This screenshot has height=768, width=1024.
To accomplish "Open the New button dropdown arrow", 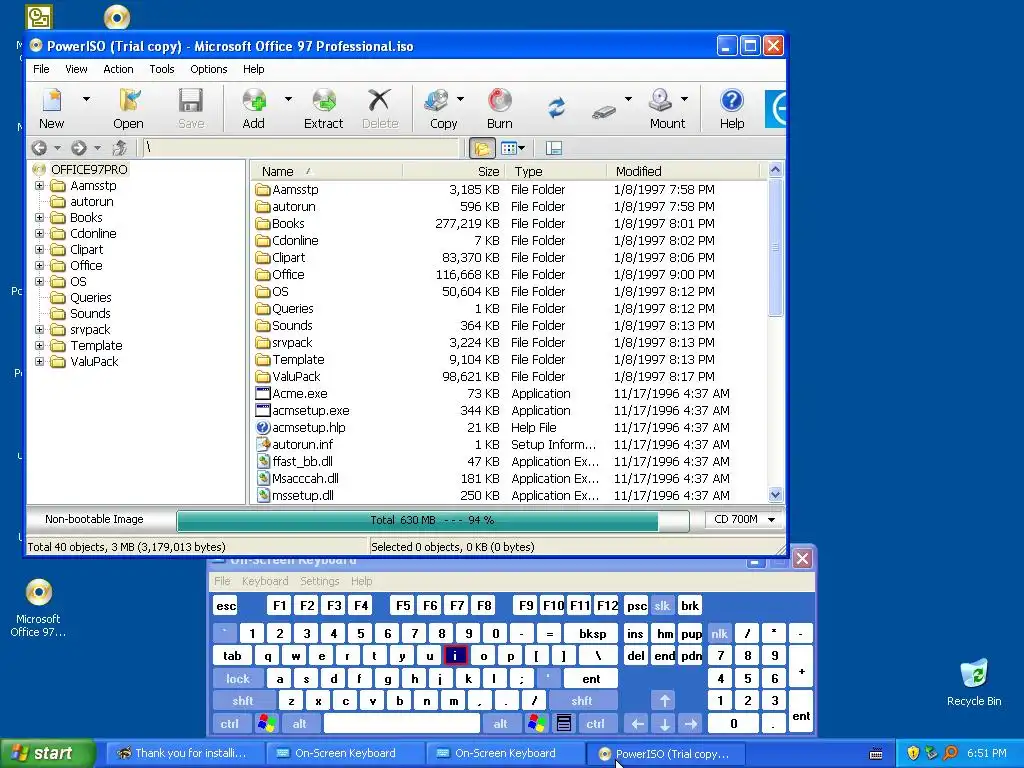I will coord(86,99).
